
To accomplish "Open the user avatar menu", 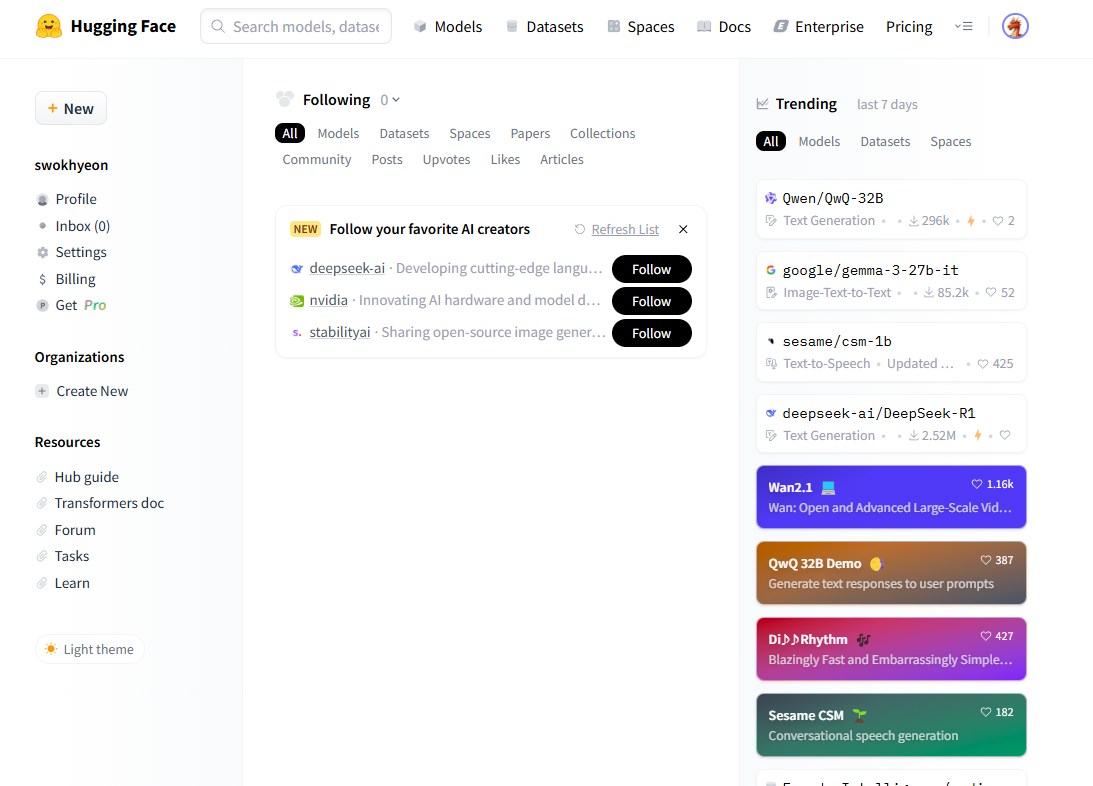I will coord(1015,26).
